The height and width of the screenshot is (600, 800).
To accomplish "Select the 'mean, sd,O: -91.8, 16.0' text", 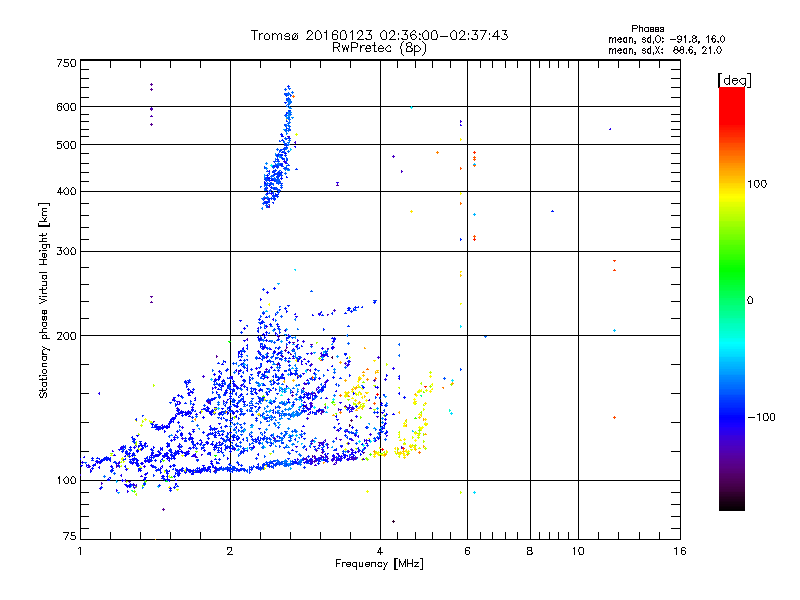I will 666,39.
